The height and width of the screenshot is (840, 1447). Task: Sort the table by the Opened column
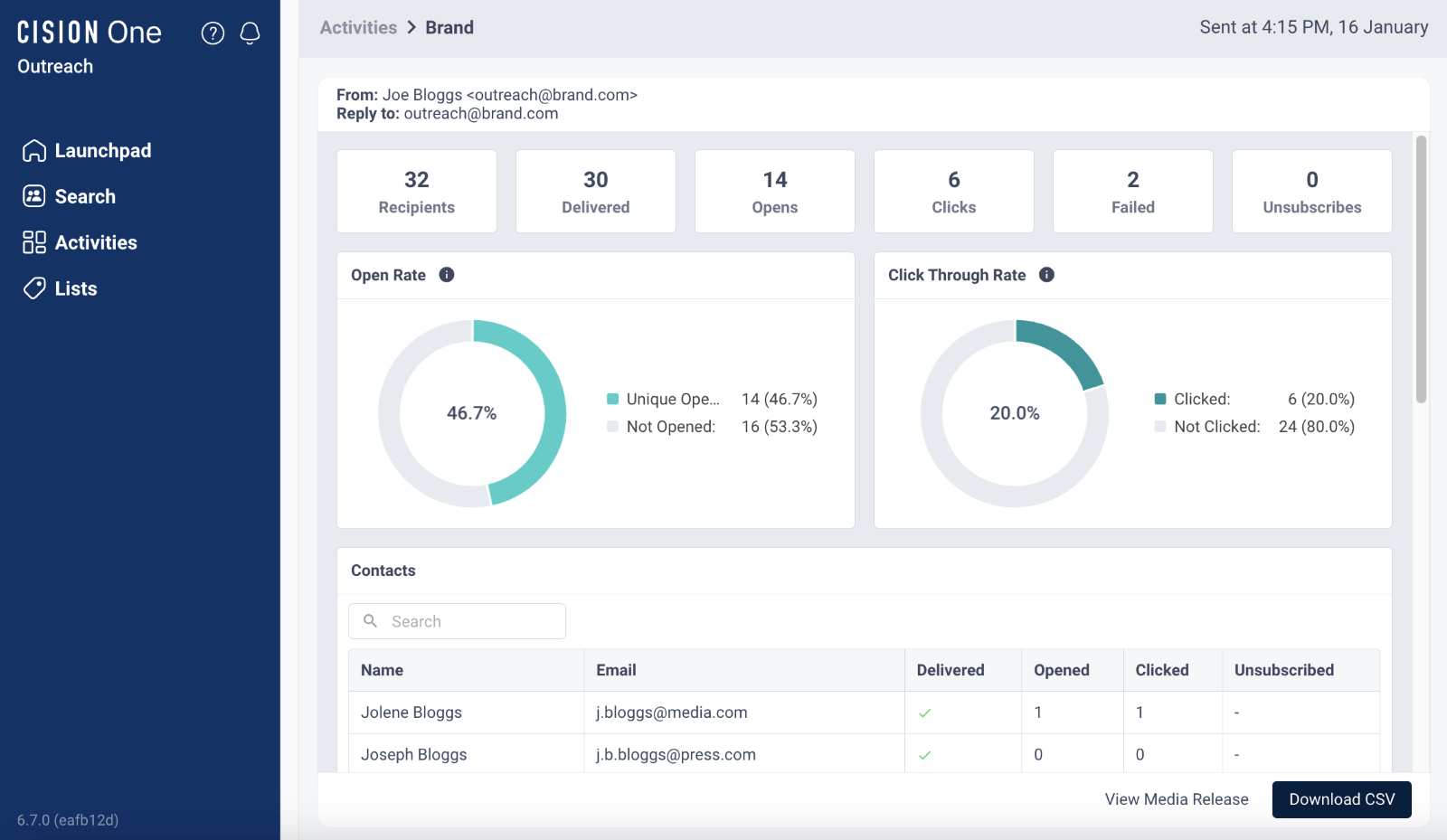click(1061, 670)
